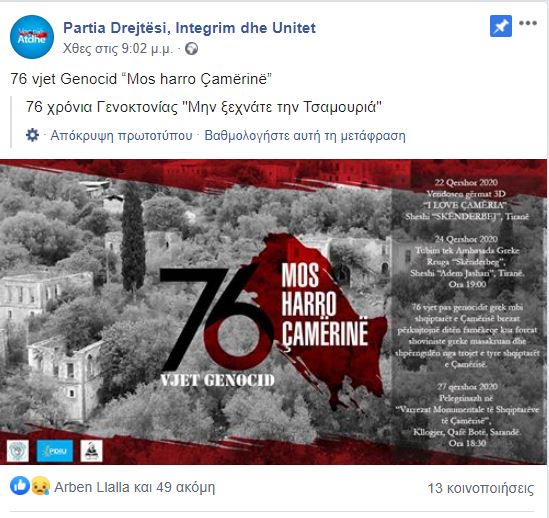Click the public globe audience icon
The image size is (549, 518).
192,48
